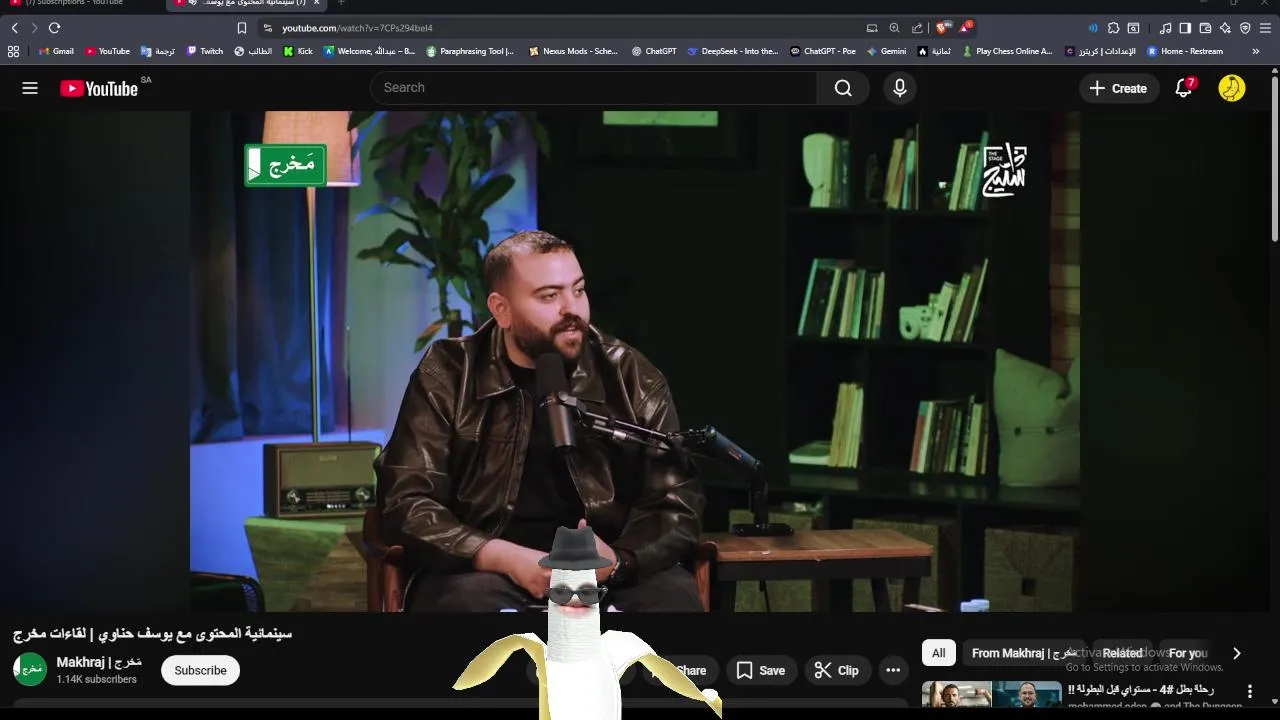Image resolution: width=1280 pixels, height=720 pixels.
Task: Open the account avatar menu
Action: pyautogui.click(x=1232, y=88)
